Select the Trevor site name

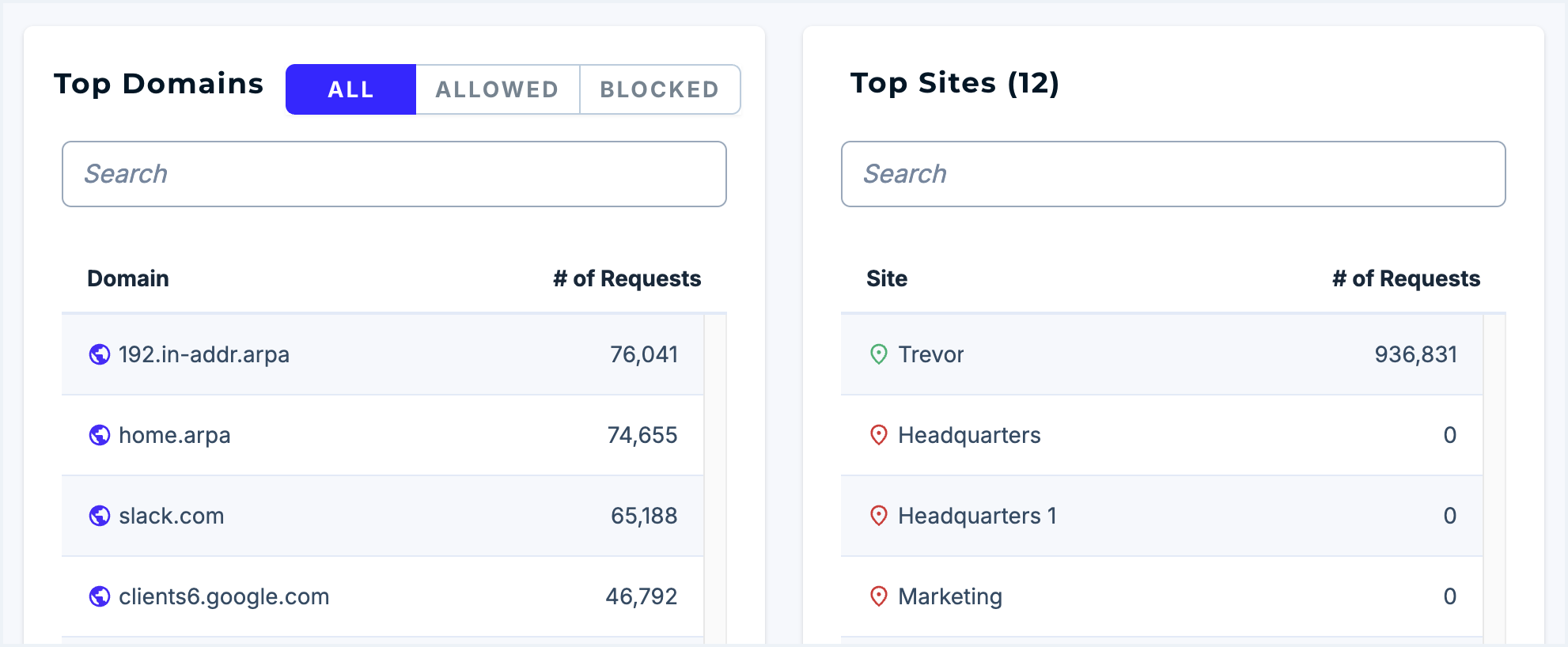931,354
